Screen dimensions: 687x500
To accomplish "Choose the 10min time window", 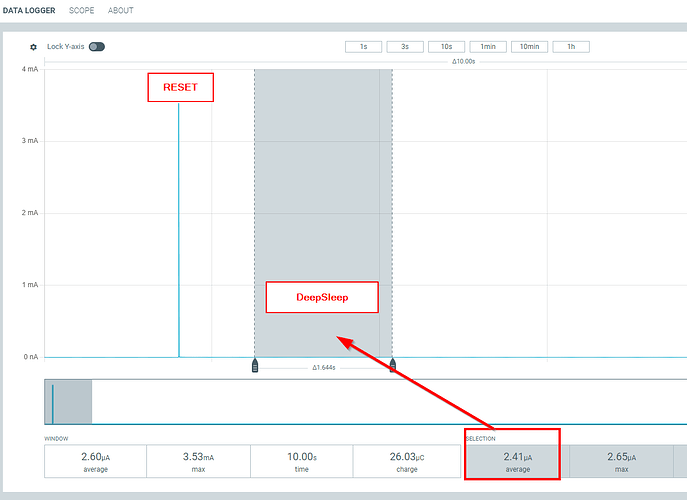I will click(x=529, y=47).
